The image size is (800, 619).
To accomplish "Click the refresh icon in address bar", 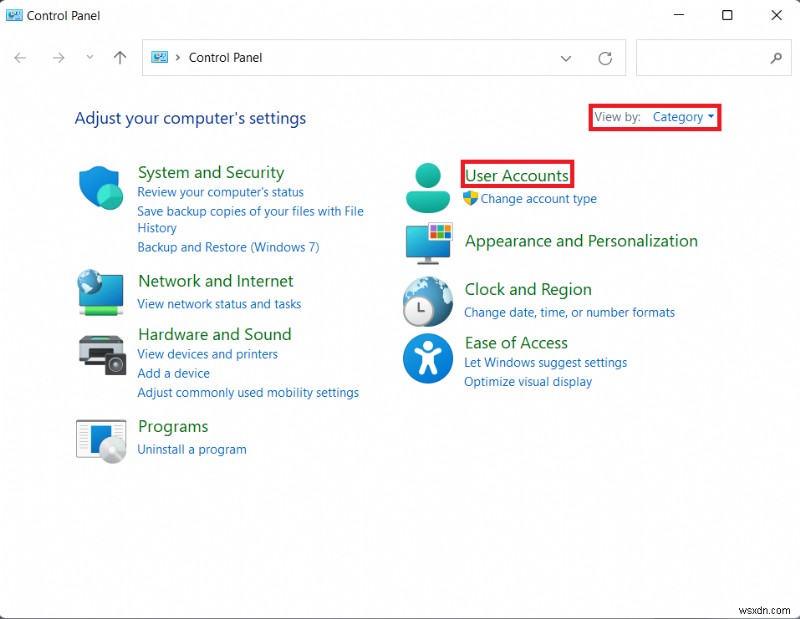I will (605, 58).
